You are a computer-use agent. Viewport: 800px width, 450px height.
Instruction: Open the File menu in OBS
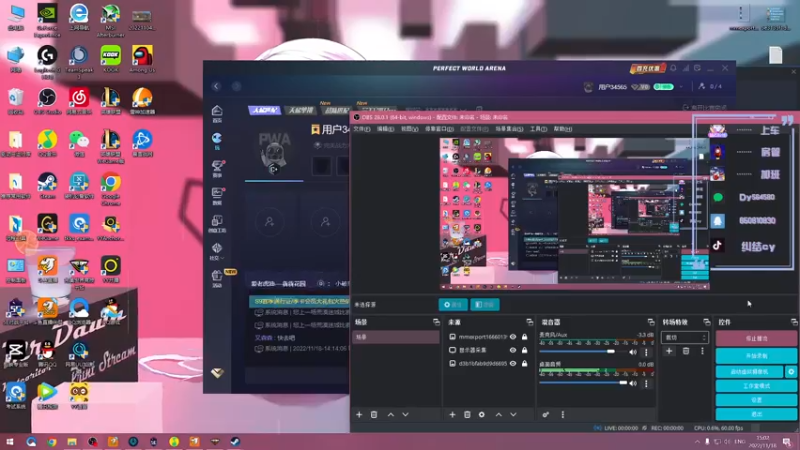(362, 129)
